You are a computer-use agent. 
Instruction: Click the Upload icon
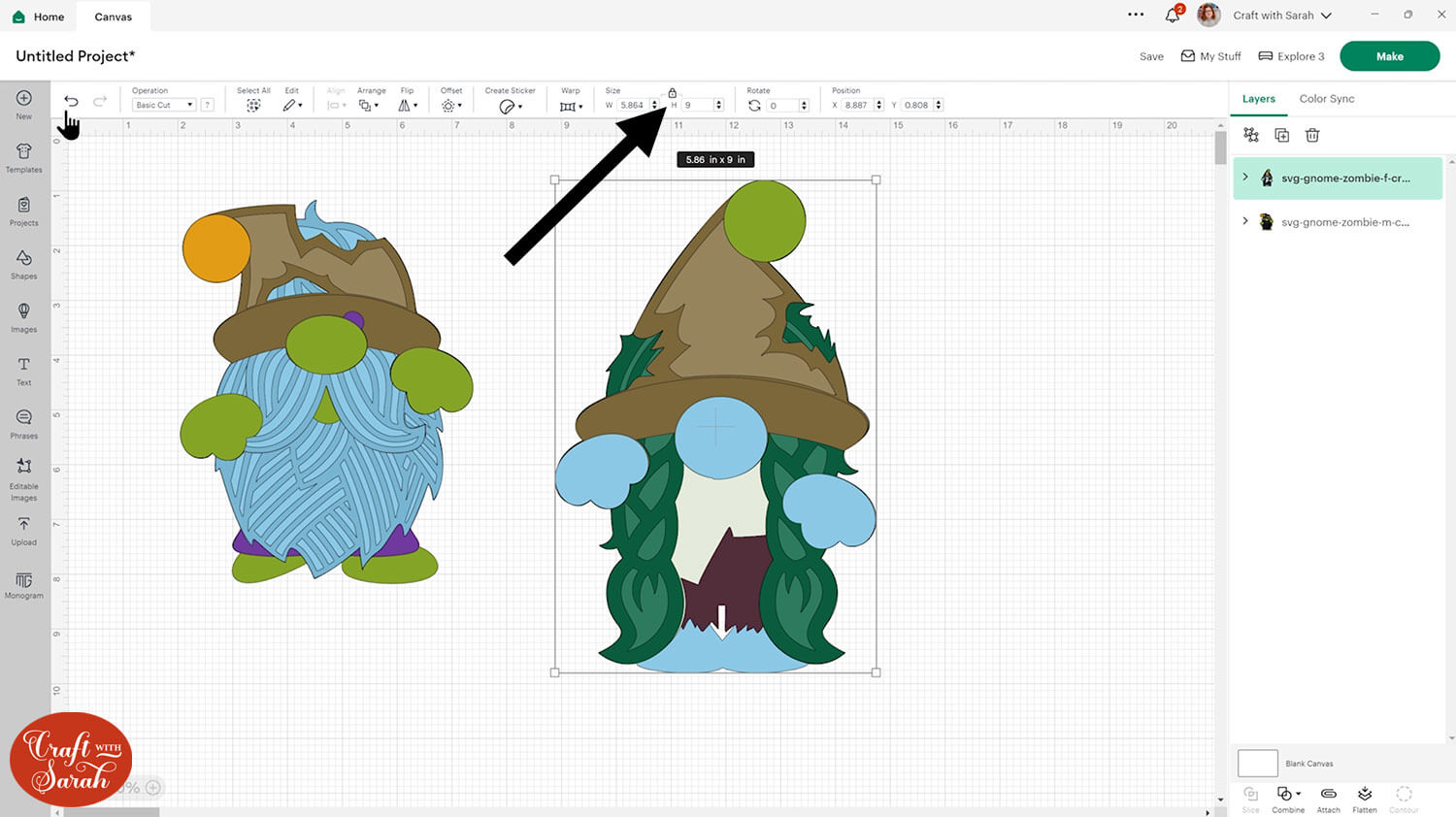(24, 530)
